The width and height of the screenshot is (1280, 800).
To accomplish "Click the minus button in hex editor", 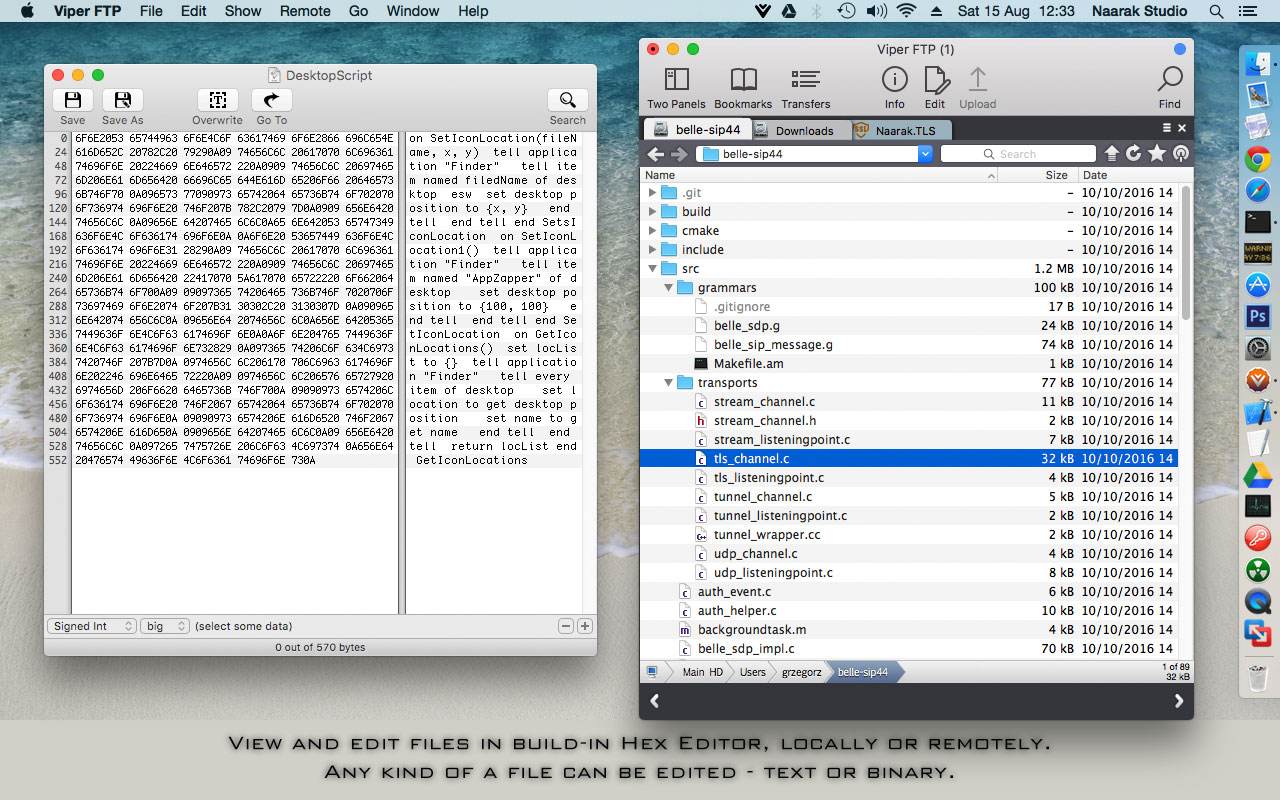I will 566,626.
